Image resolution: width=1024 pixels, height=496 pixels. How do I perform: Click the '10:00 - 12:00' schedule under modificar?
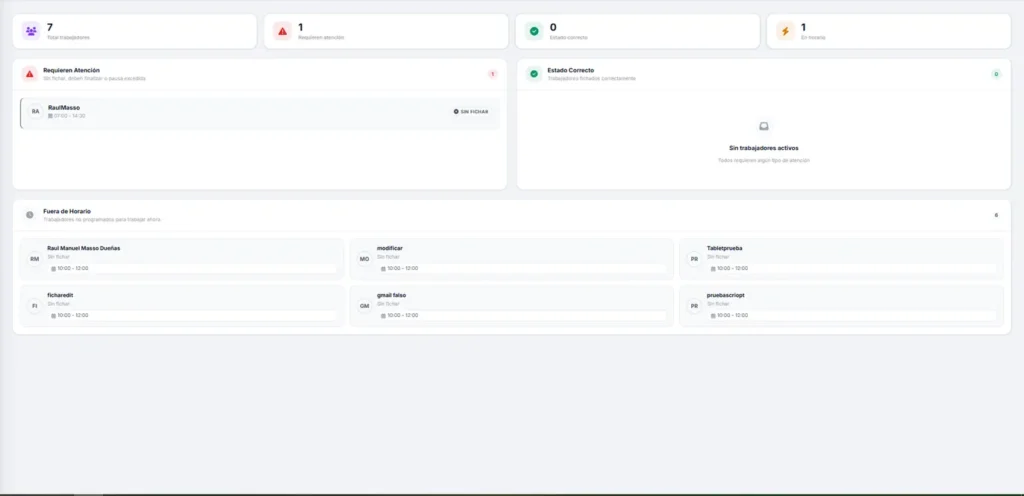point(403,269)
